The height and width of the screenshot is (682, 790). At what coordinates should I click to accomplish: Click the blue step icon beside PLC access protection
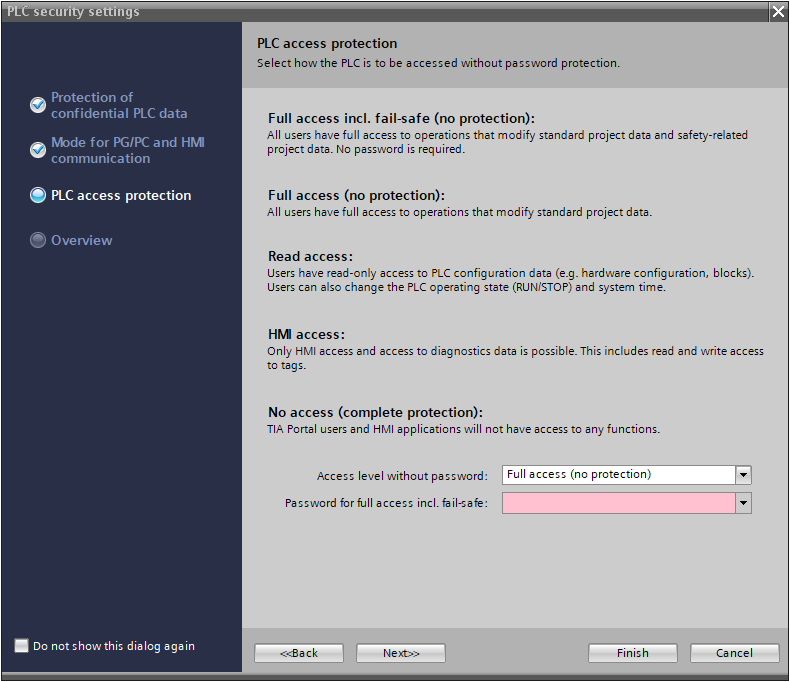38,195
